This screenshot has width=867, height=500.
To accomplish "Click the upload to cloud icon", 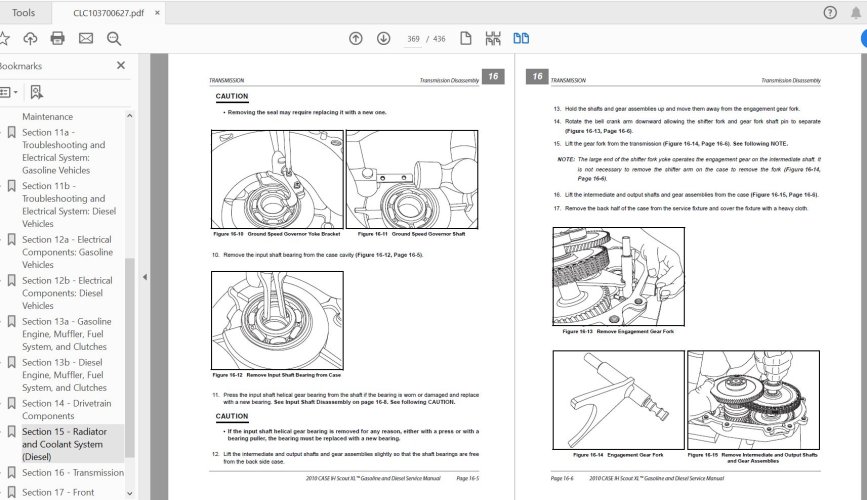I will click(30, 39).
